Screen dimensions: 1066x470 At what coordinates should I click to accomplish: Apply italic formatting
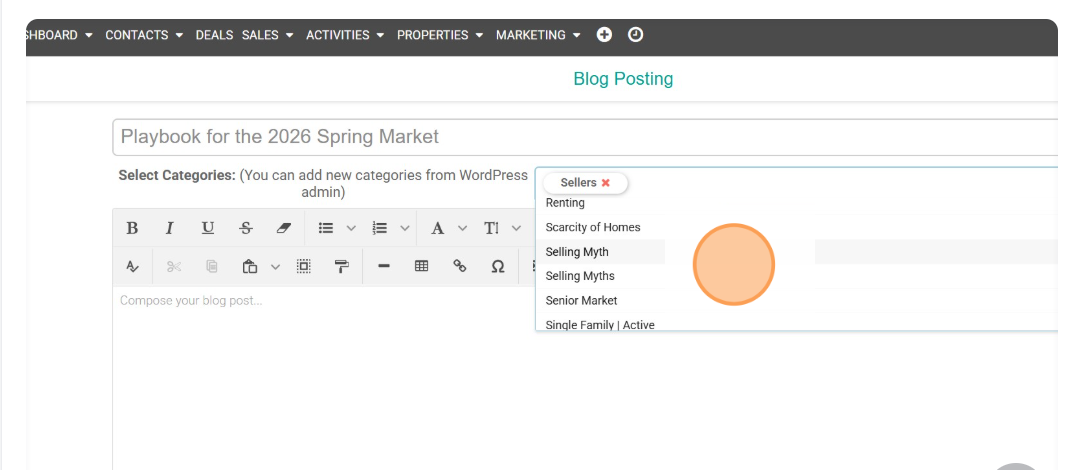tap(170, 228)
